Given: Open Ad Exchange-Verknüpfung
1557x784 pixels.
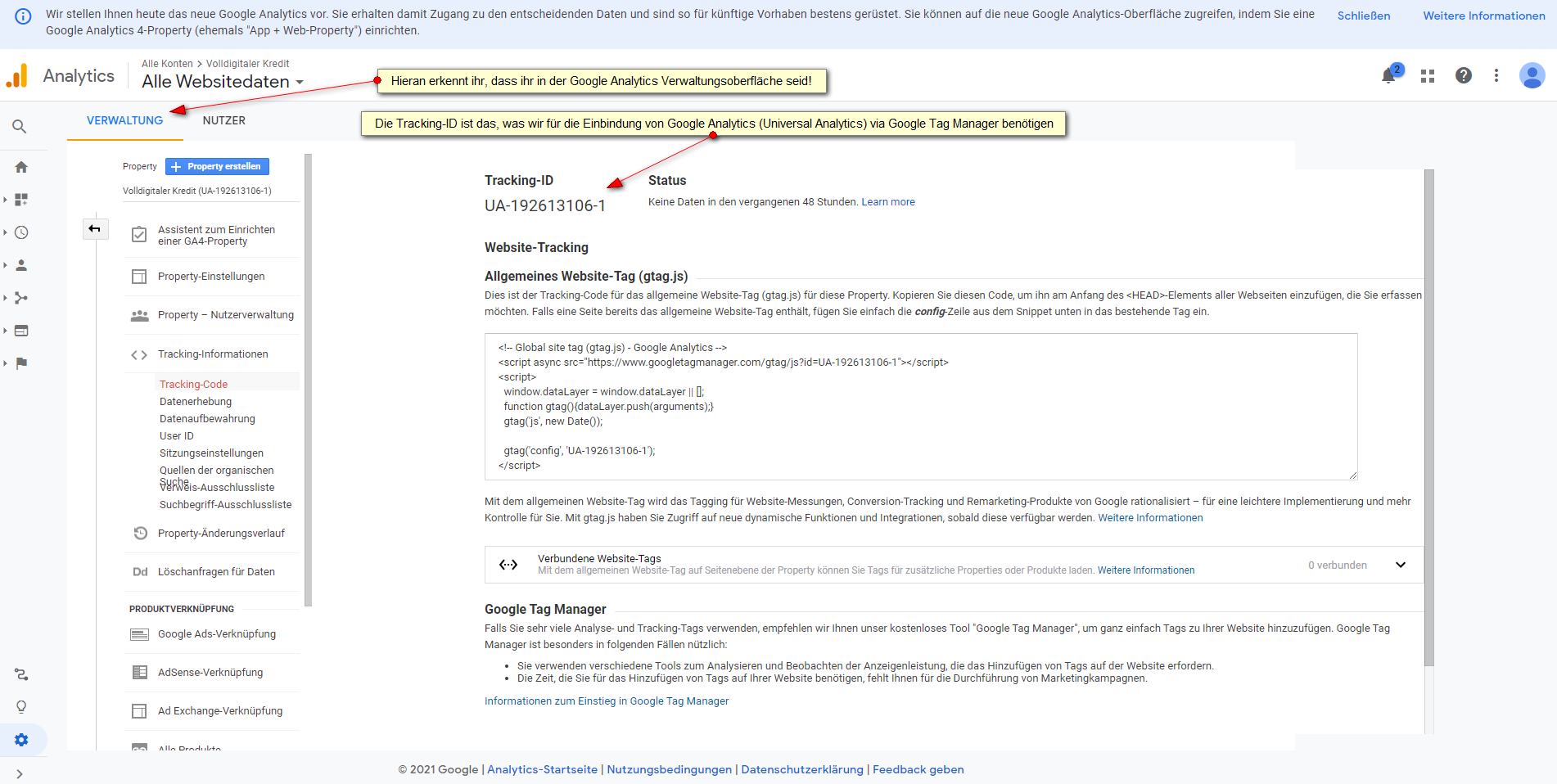Looking at the screenshot, I should tap(211, 711).
